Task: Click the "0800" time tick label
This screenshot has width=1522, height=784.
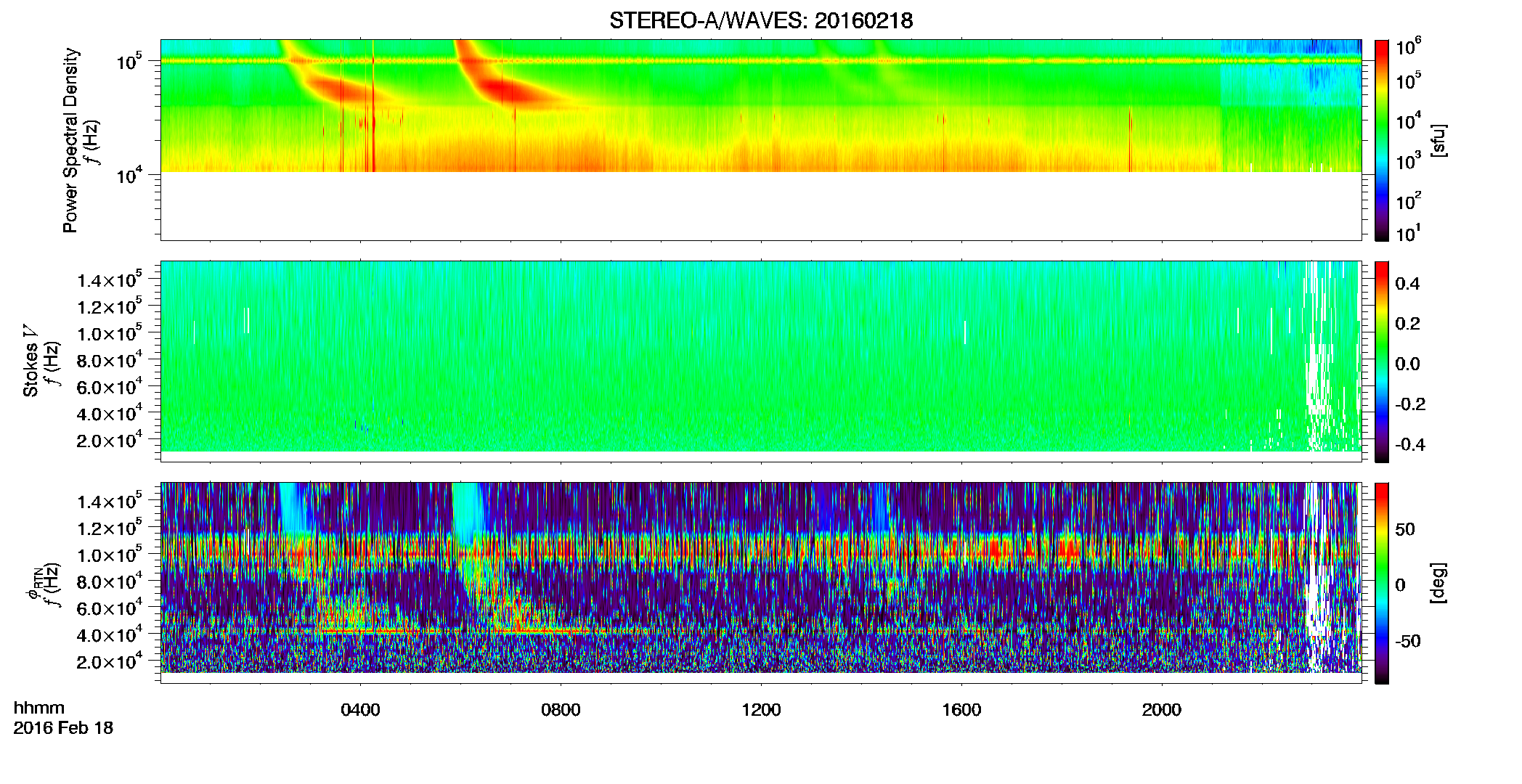Action: point(561,710)
